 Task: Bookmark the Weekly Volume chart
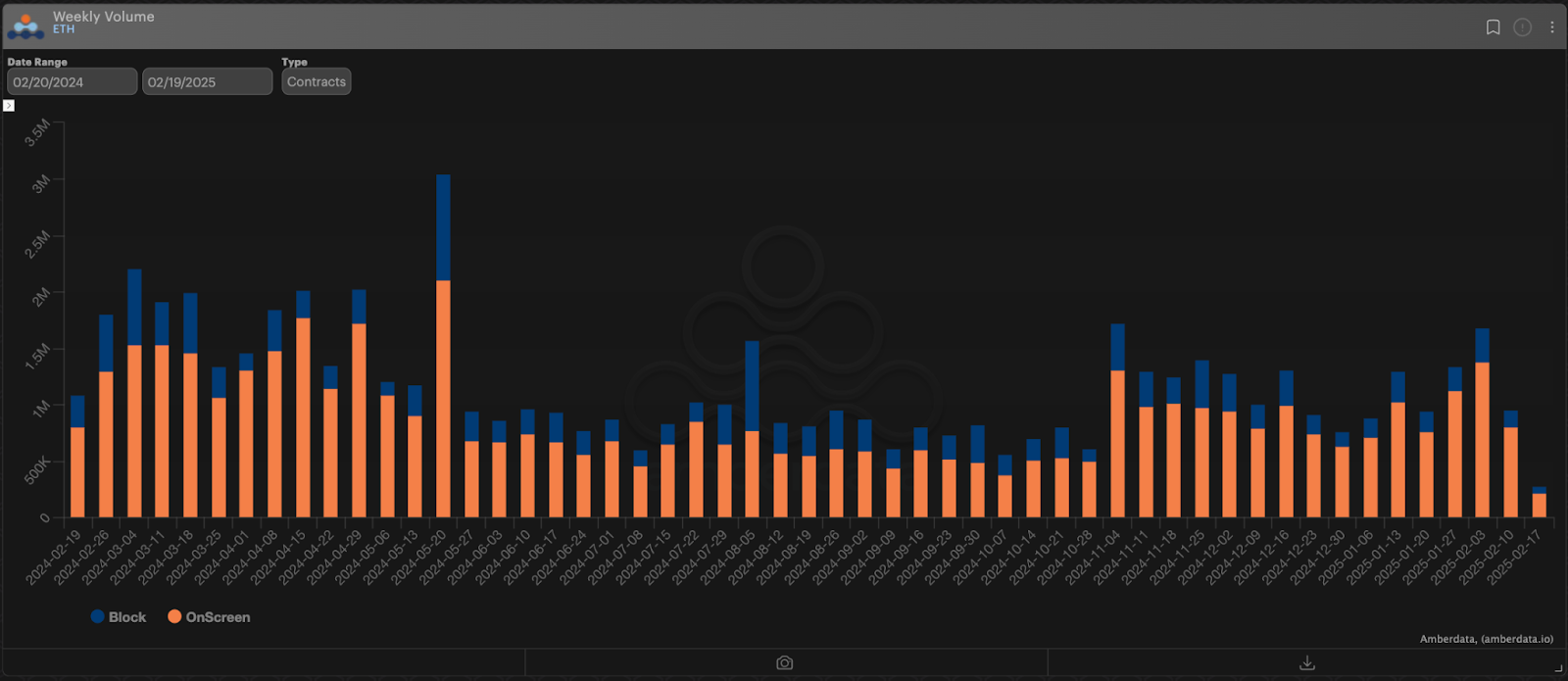[x=1493, y=27]
